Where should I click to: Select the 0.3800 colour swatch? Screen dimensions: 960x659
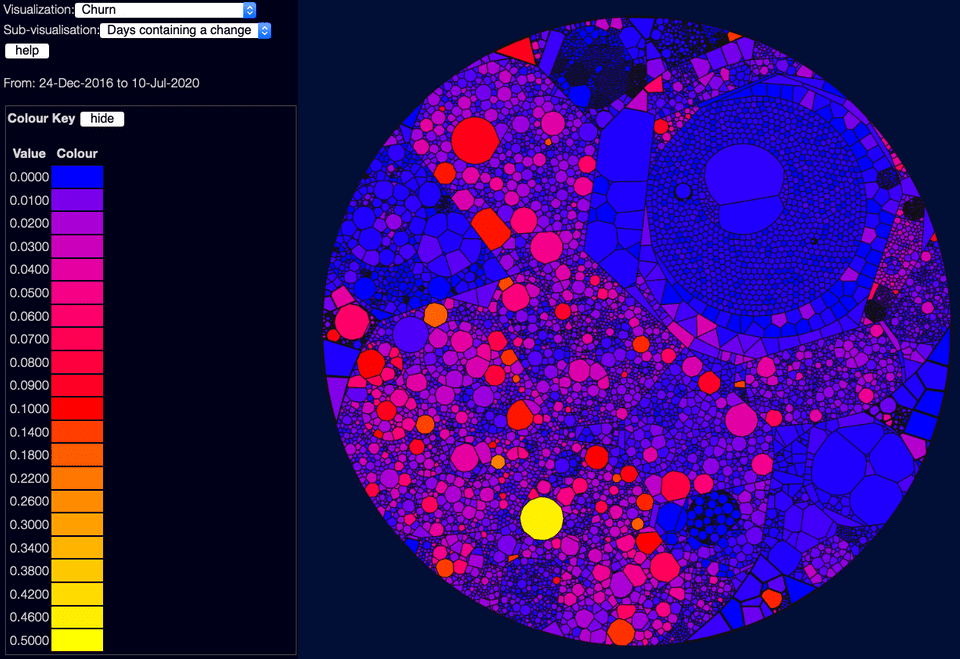coord(77,570)
